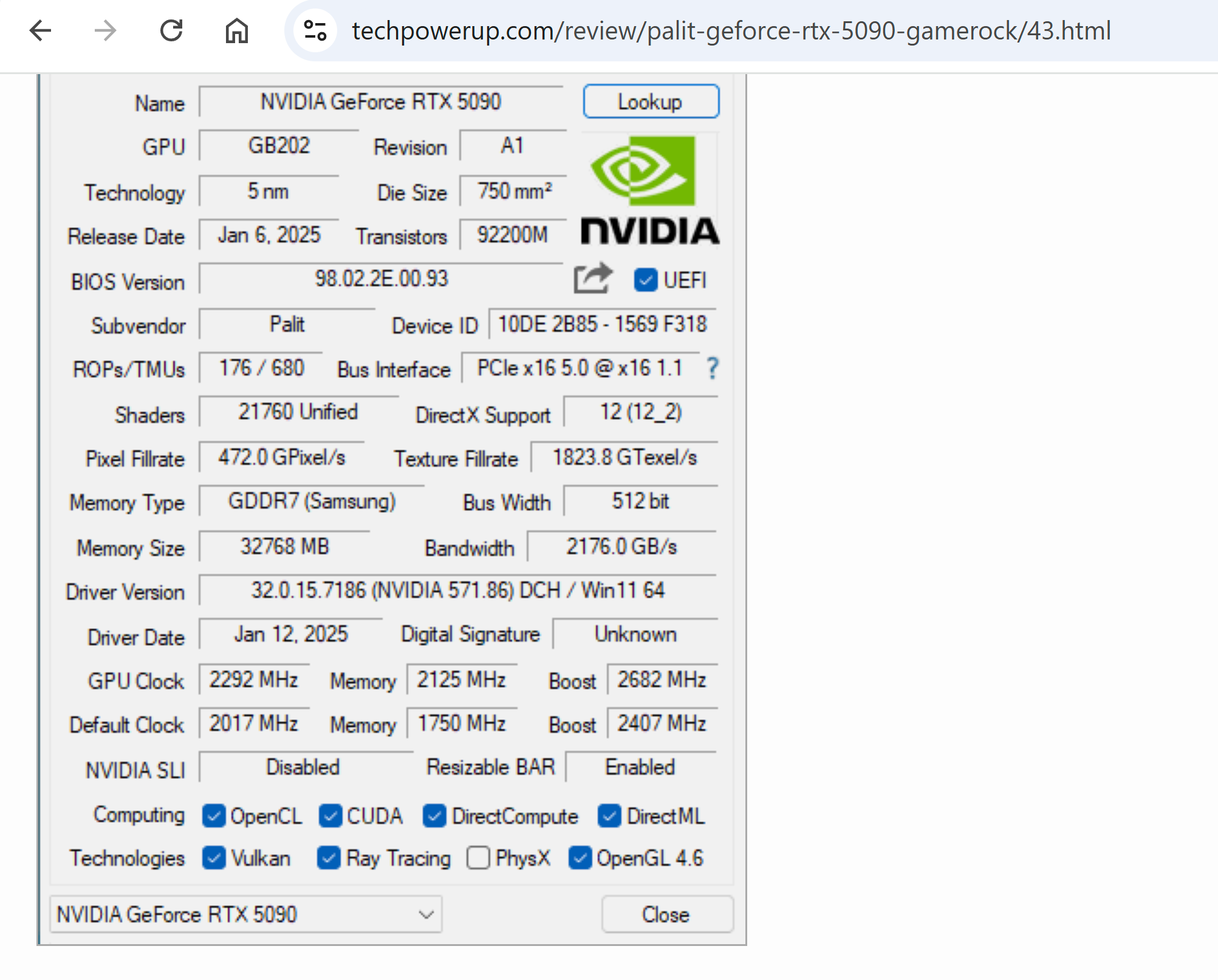Toggle the DirectCompute checkbox

[435, 816]
